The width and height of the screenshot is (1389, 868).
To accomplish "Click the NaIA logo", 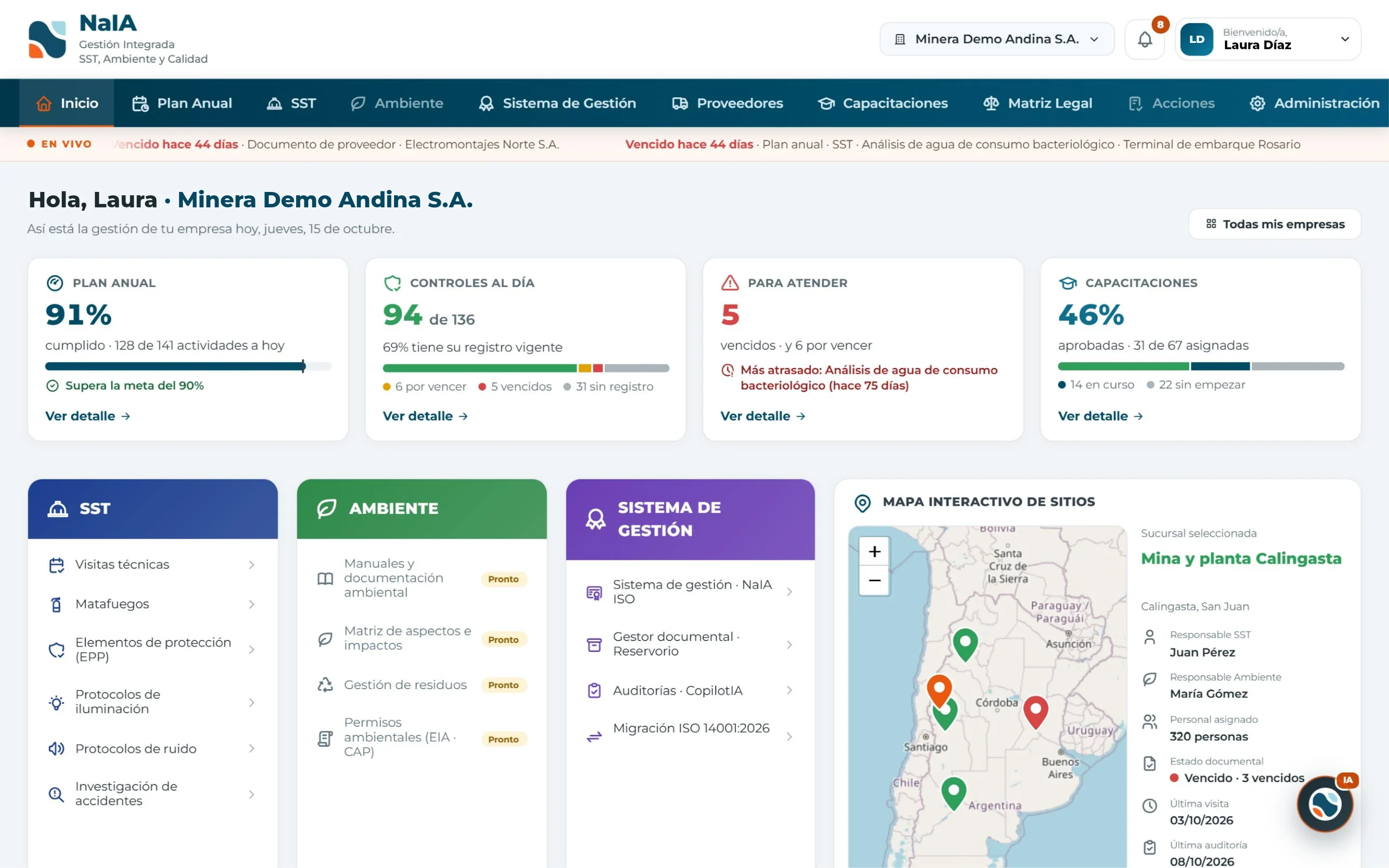I will click(47, 40).
